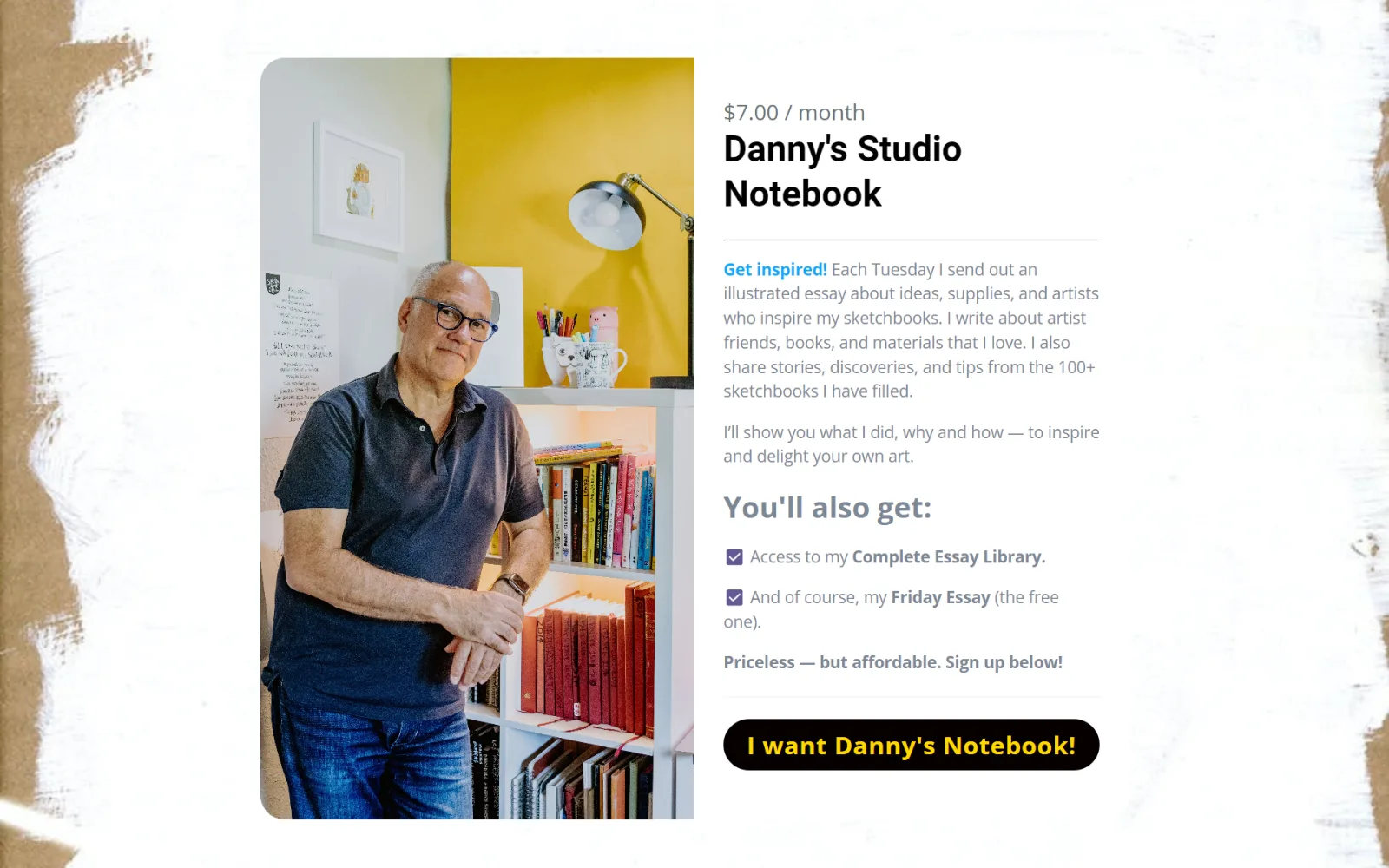
Task: Click the "Complete Essay Library." bold text
Action: click(948, 557)
